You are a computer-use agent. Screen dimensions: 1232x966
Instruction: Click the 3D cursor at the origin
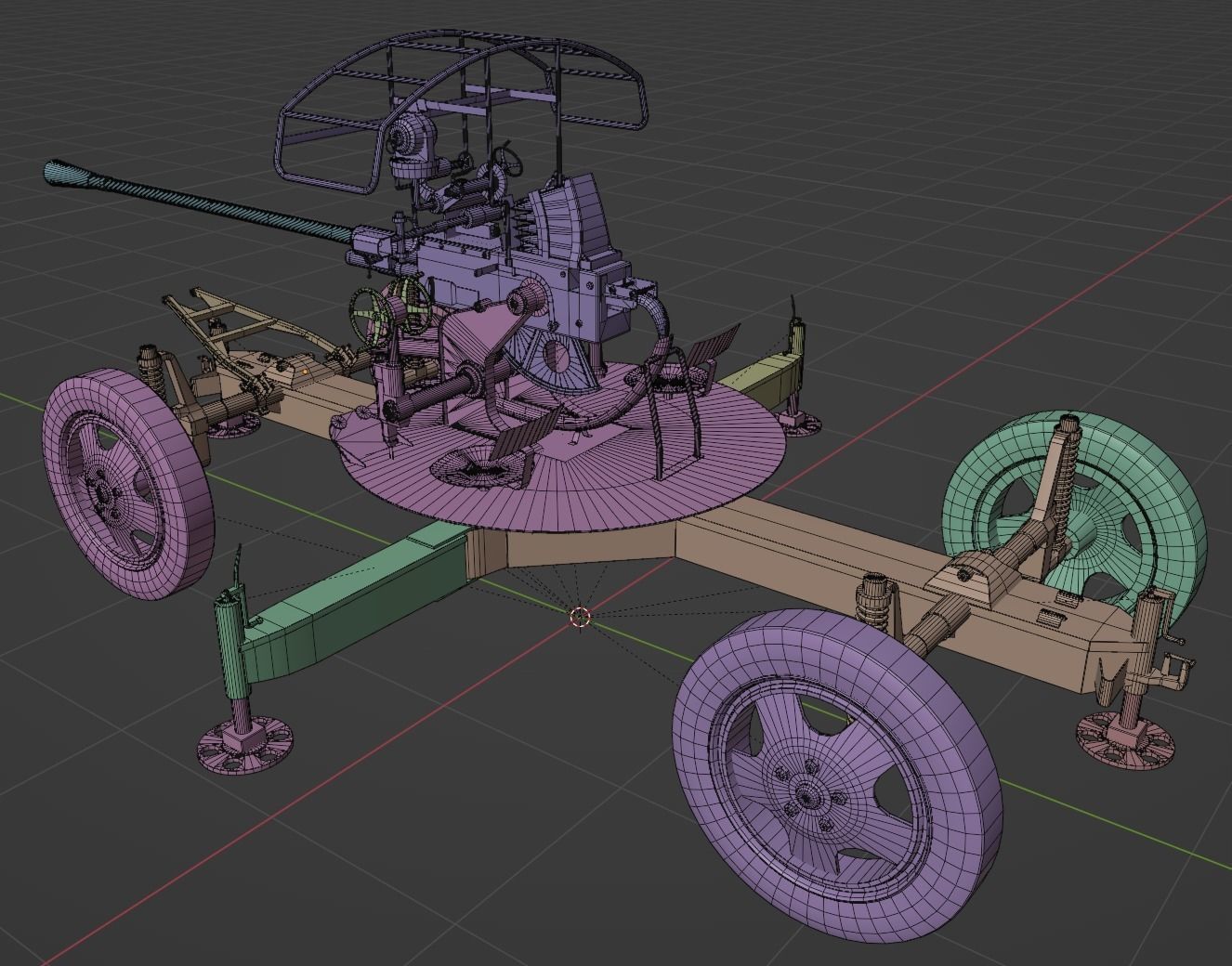(x=581, y=616)
